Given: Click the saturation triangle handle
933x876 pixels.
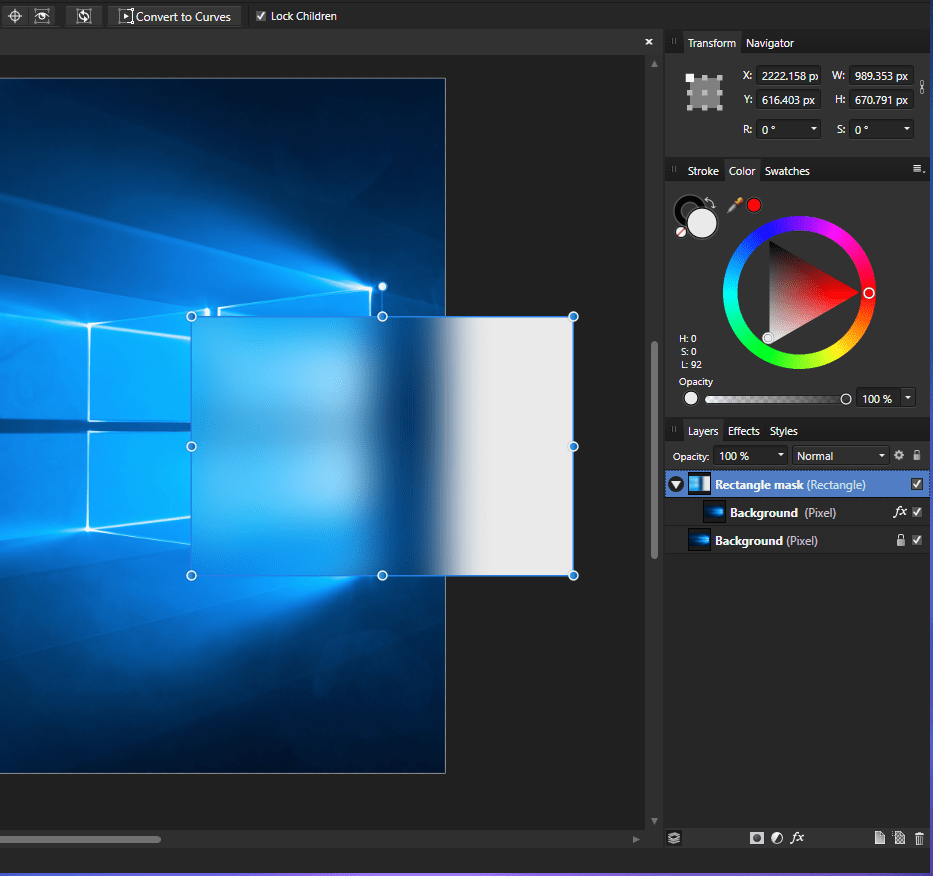Looking at the screenshot, I should pyautogui.click(x=768, y=338).
